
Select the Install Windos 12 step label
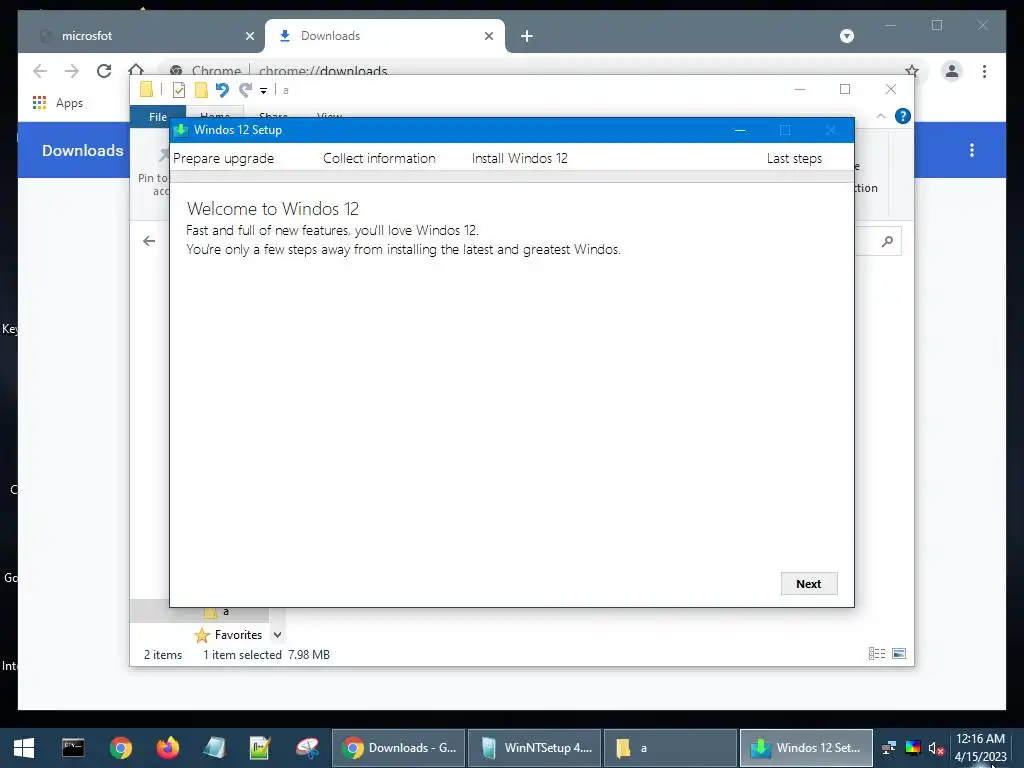coord(519,159)
